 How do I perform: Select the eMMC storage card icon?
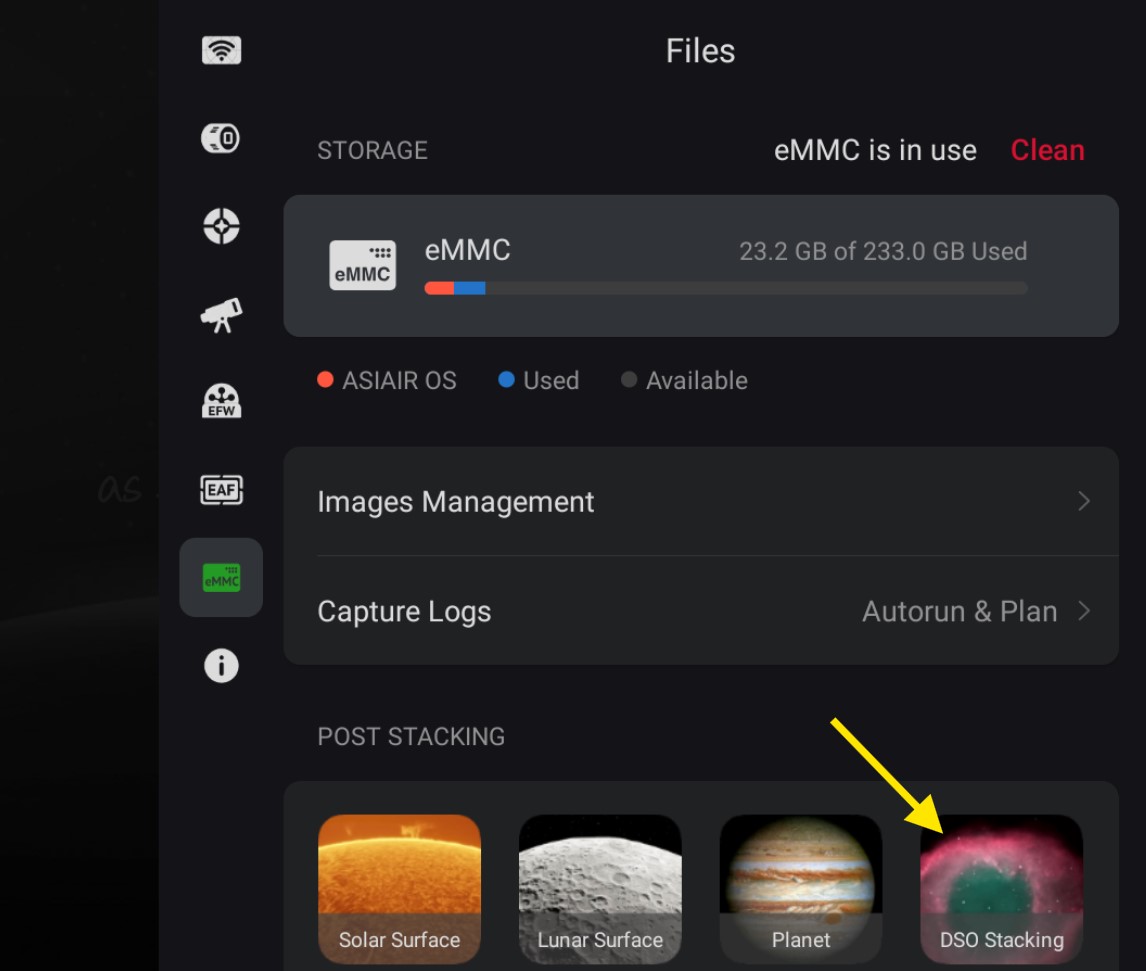(x=362, y=265)
